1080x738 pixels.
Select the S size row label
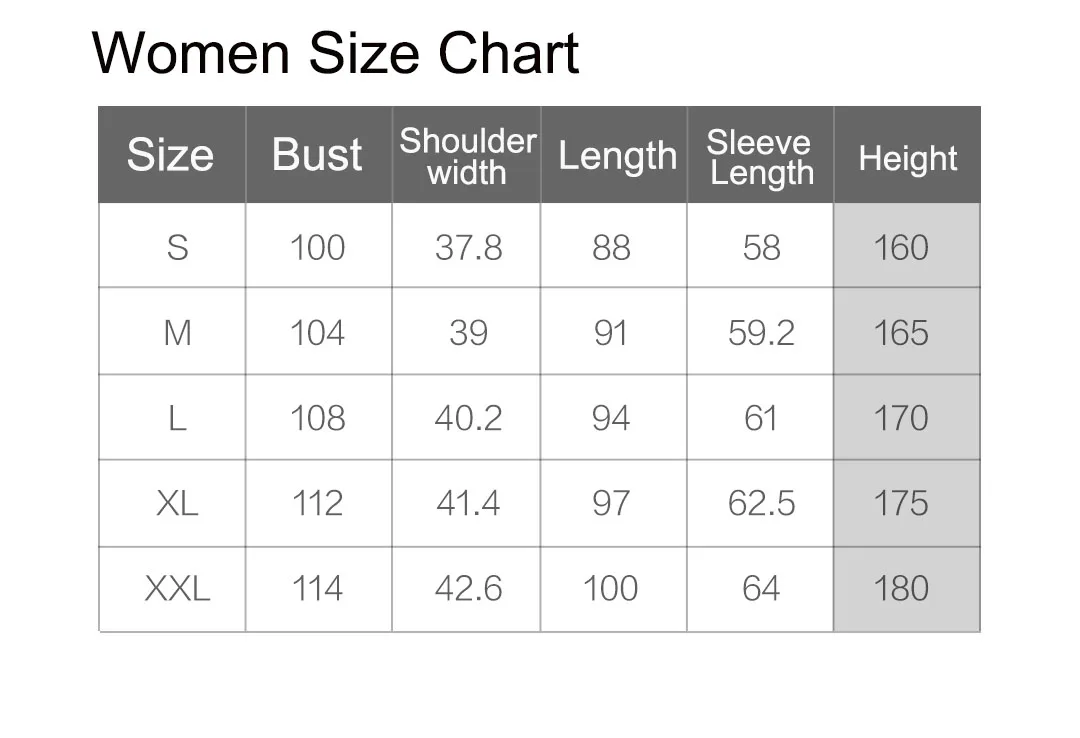click(x=172, y=245)
